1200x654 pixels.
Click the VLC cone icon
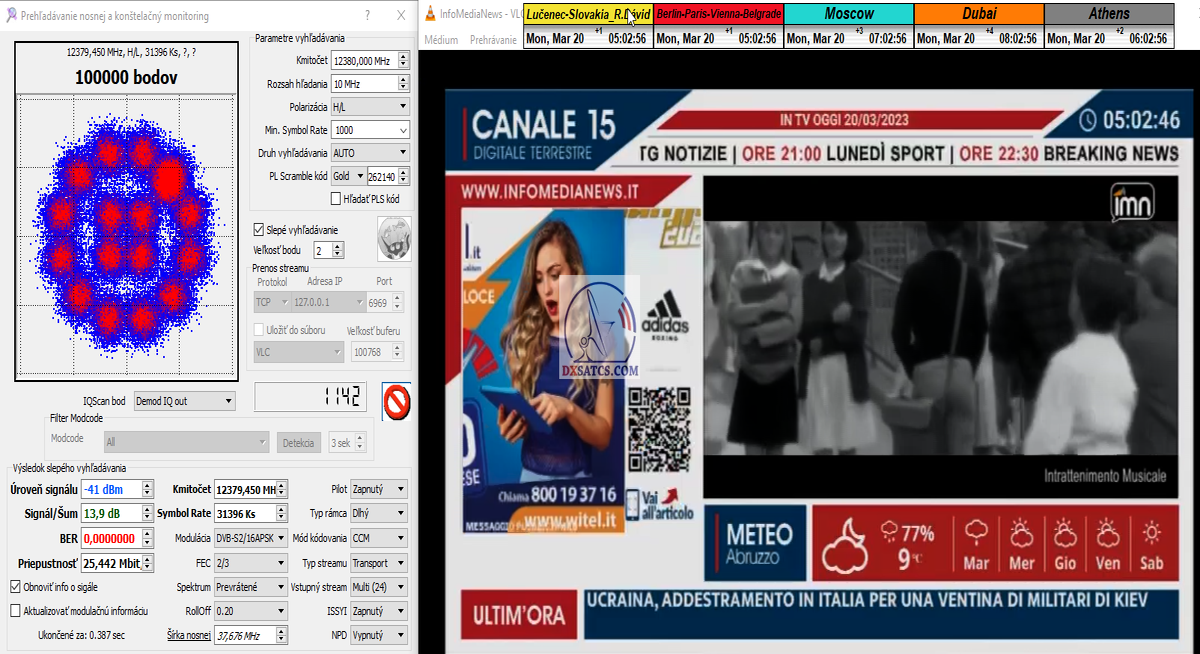coord(429,14)
